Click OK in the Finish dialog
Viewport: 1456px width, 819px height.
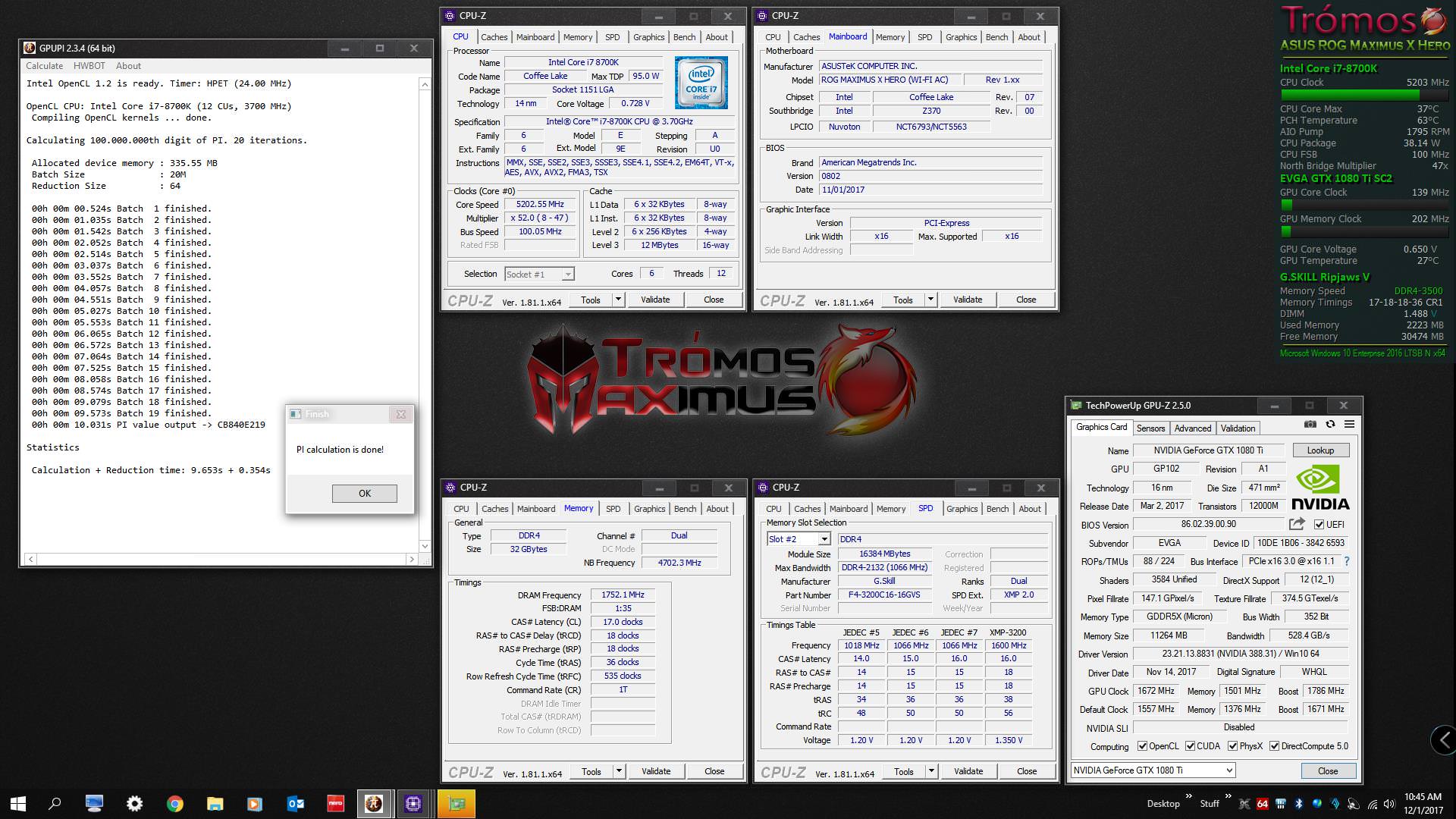coord(365,494)
